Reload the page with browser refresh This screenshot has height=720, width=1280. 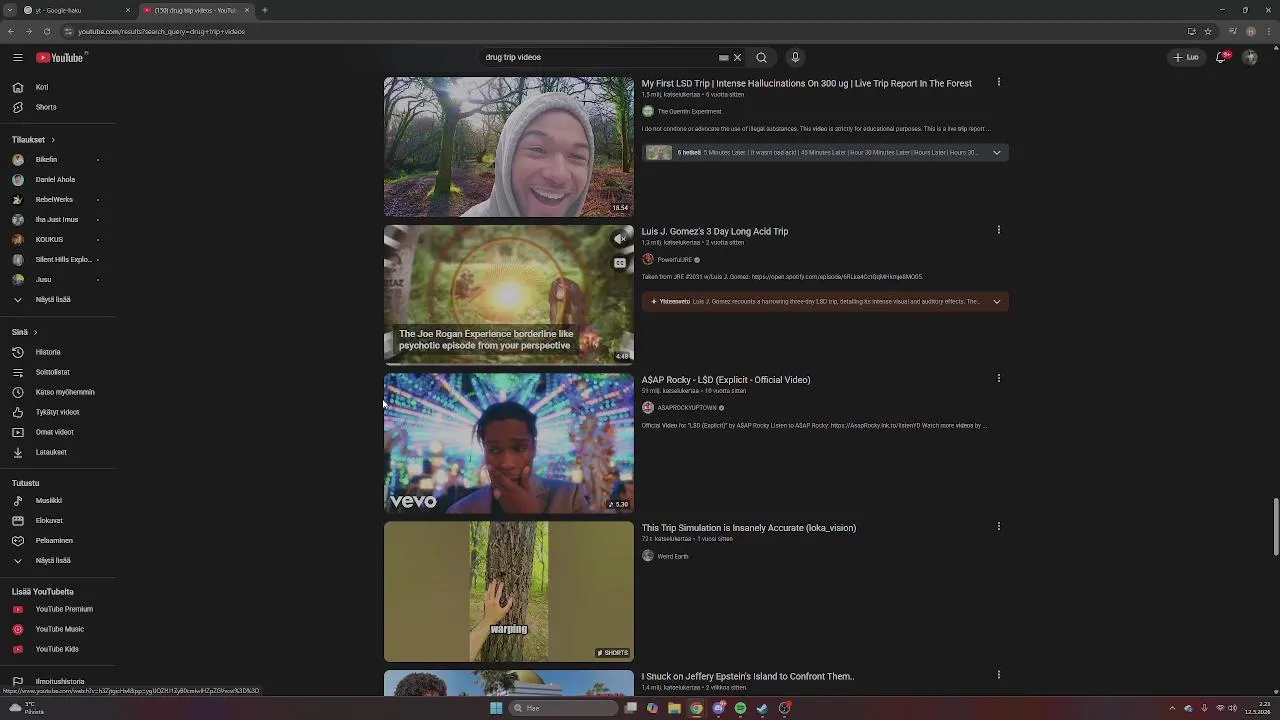(46, 31)
